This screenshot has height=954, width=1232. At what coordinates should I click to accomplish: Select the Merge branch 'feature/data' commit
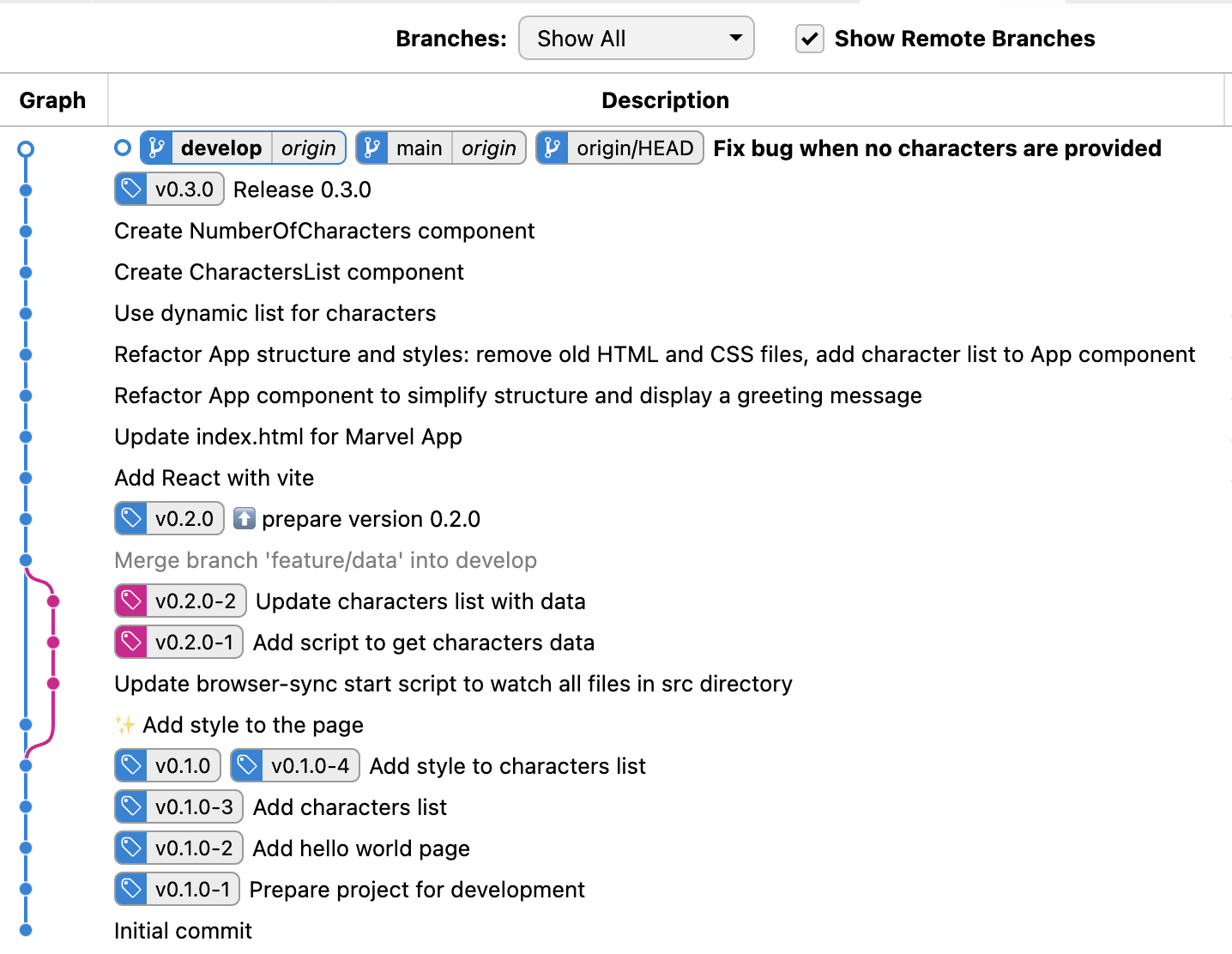[325, 560]
